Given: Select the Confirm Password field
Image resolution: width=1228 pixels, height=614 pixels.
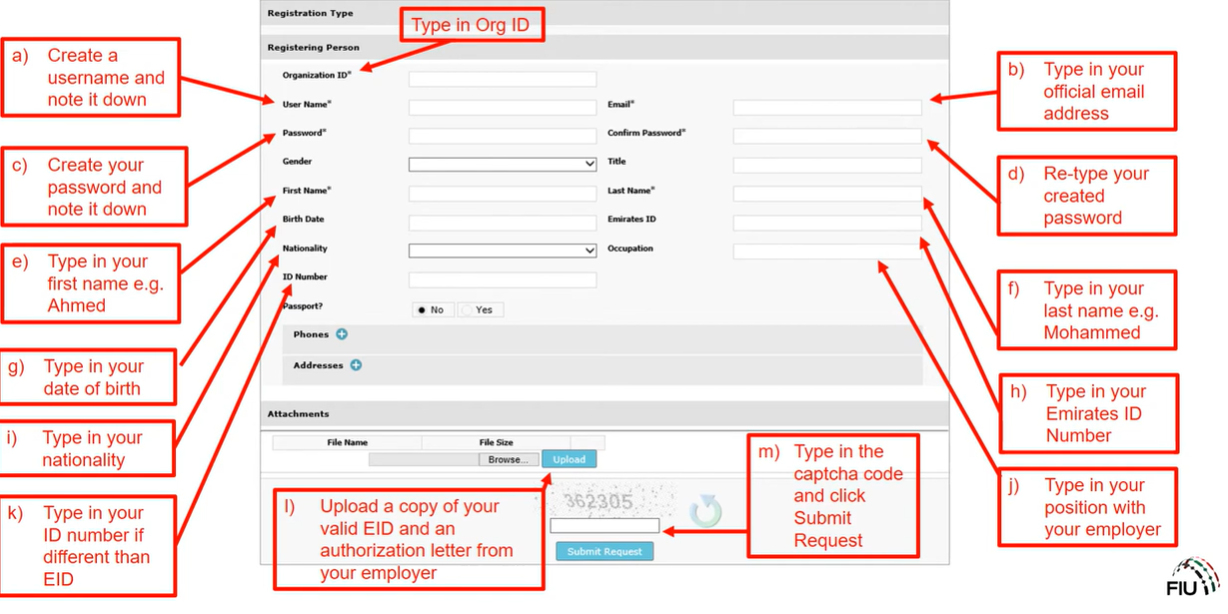Looking at the screenshot, I should click(x=827, y=136).
